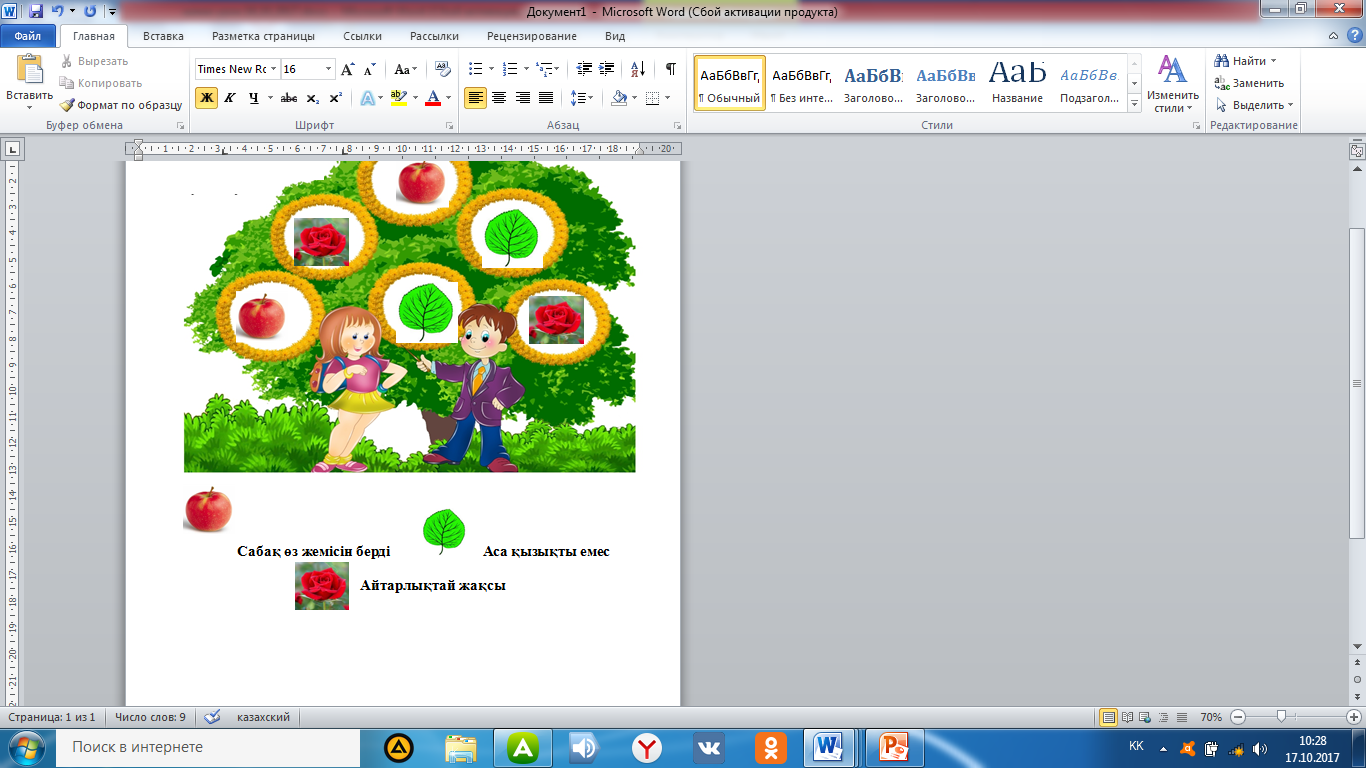This screenshot has height=768, width=1366.
Task: Expand the styles gallery list
Action: pyautogui.click(x=1135, y=103)
